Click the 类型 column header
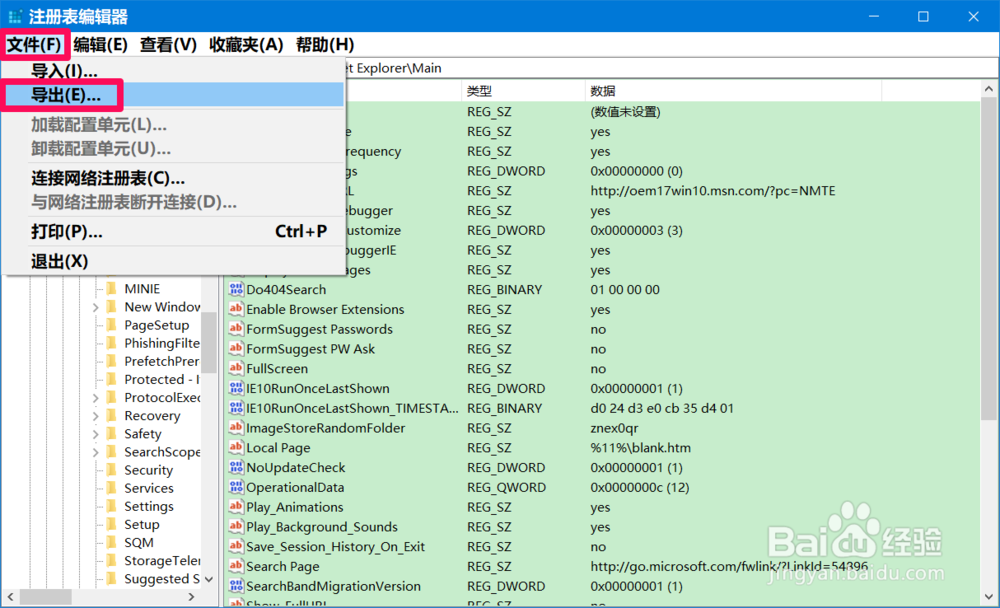 coord(522,91)
